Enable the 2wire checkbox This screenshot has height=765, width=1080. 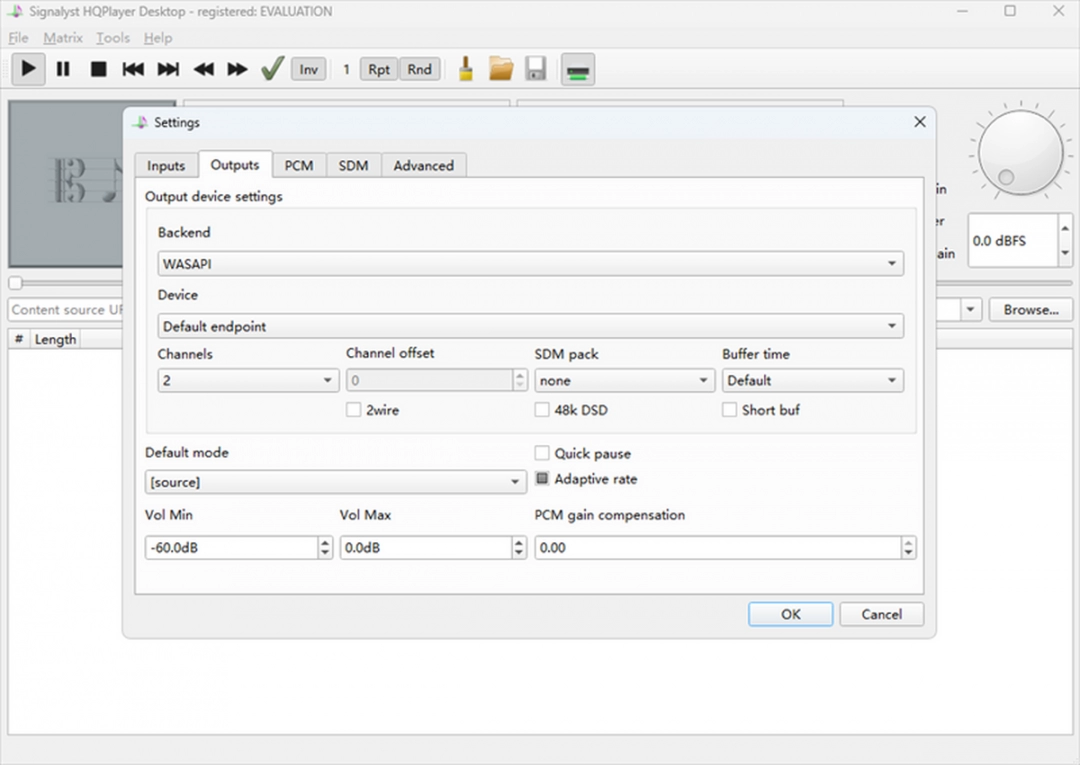(353, 410)
